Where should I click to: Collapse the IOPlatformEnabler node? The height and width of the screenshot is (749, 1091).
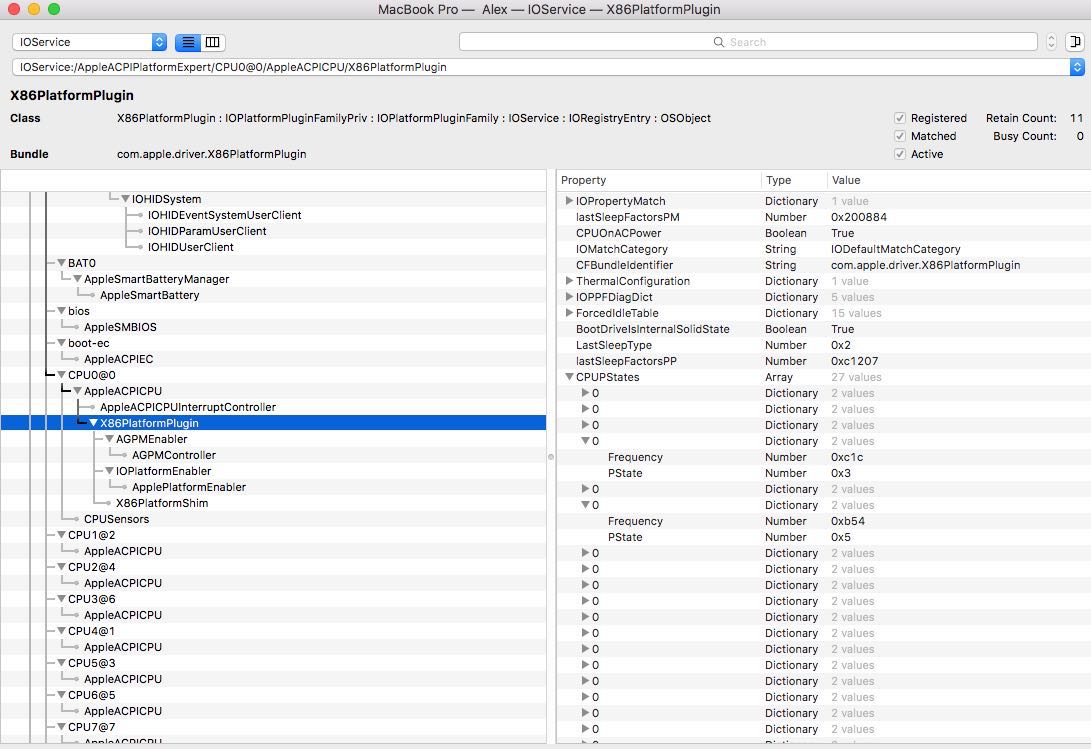pos(109,471)
